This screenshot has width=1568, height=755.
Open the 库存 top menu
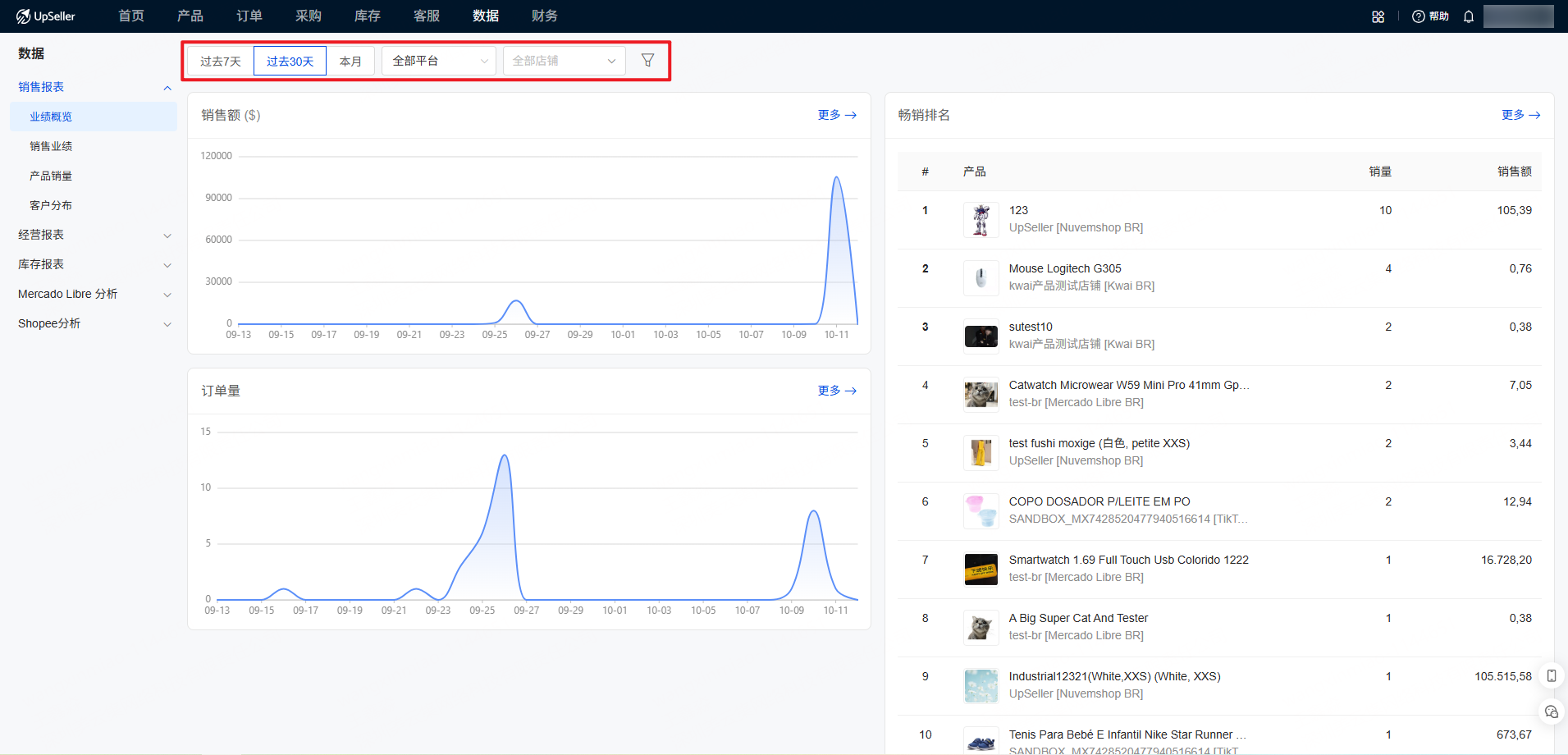click(367, 16)
